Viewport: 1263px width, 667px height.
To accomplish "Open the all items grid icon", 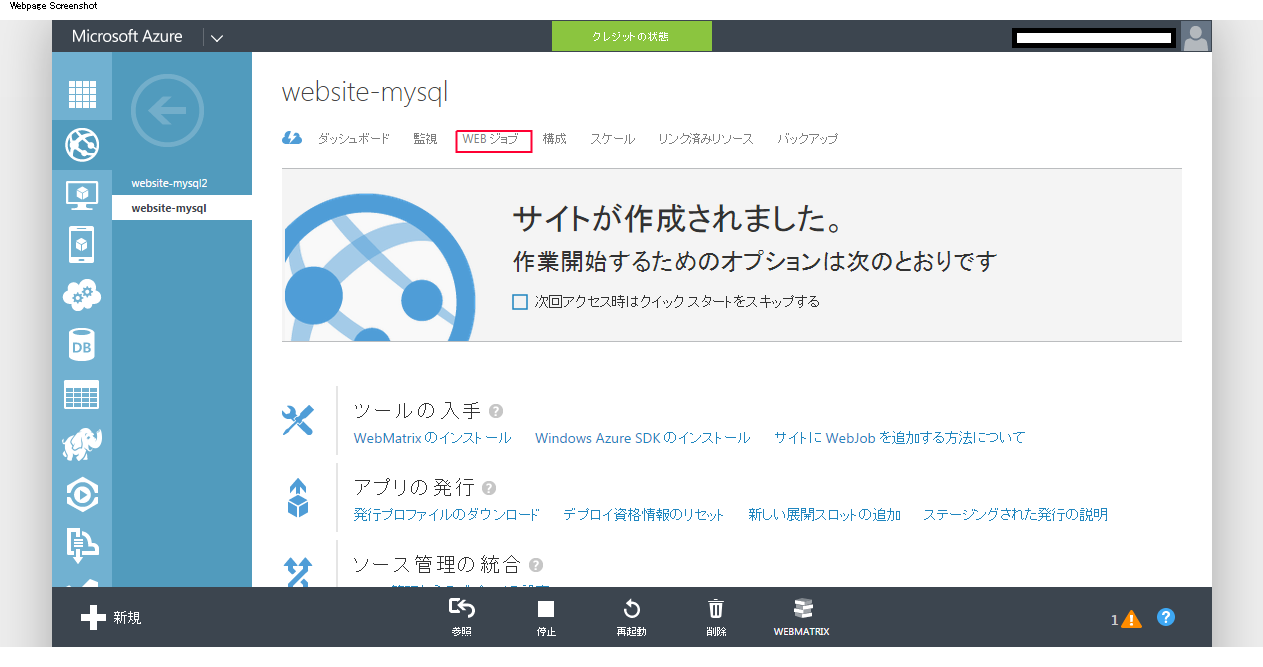I will [x=82, y=94].
